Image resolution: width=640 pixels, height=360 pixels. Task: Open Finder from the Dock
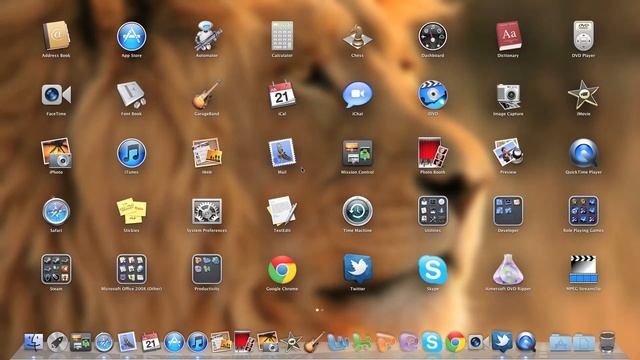click(x=33, y=342)
